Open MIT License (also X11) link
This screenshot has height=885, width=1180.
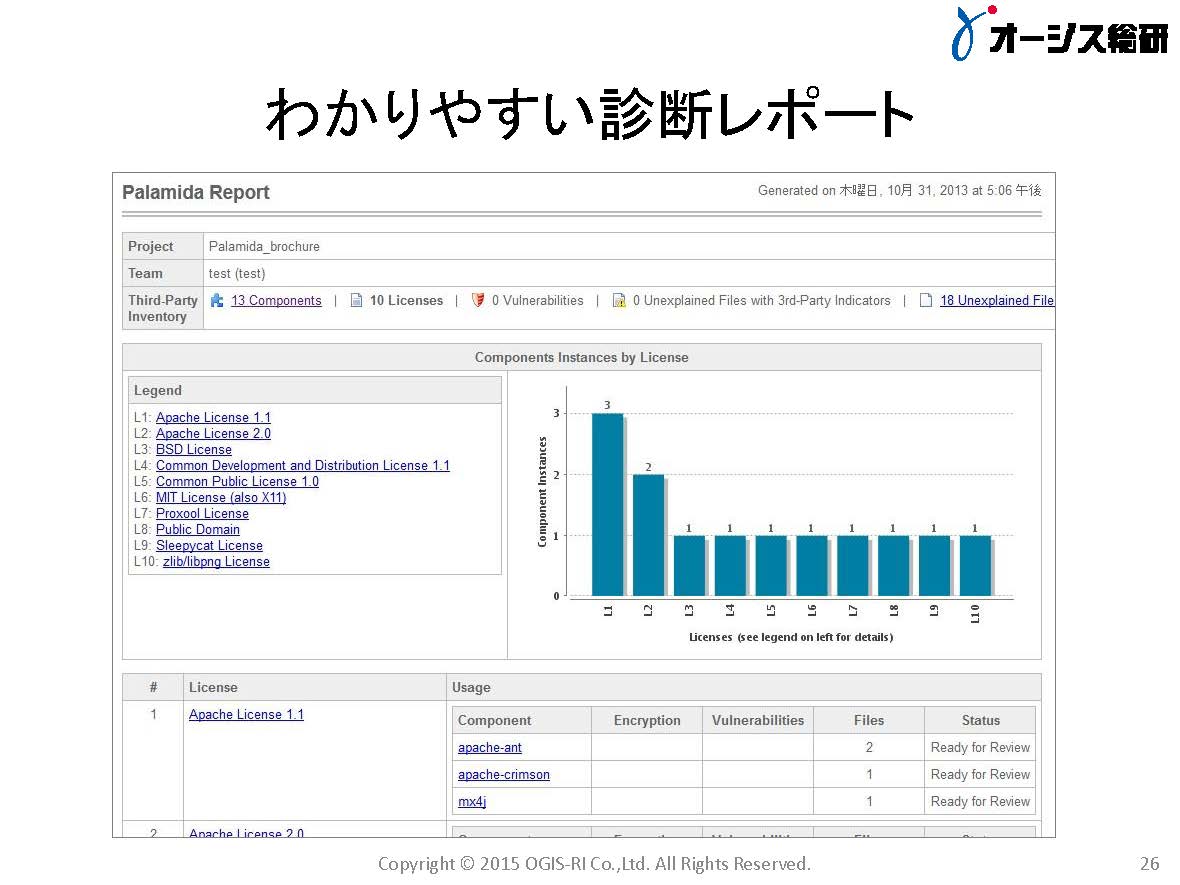point(220,497)
